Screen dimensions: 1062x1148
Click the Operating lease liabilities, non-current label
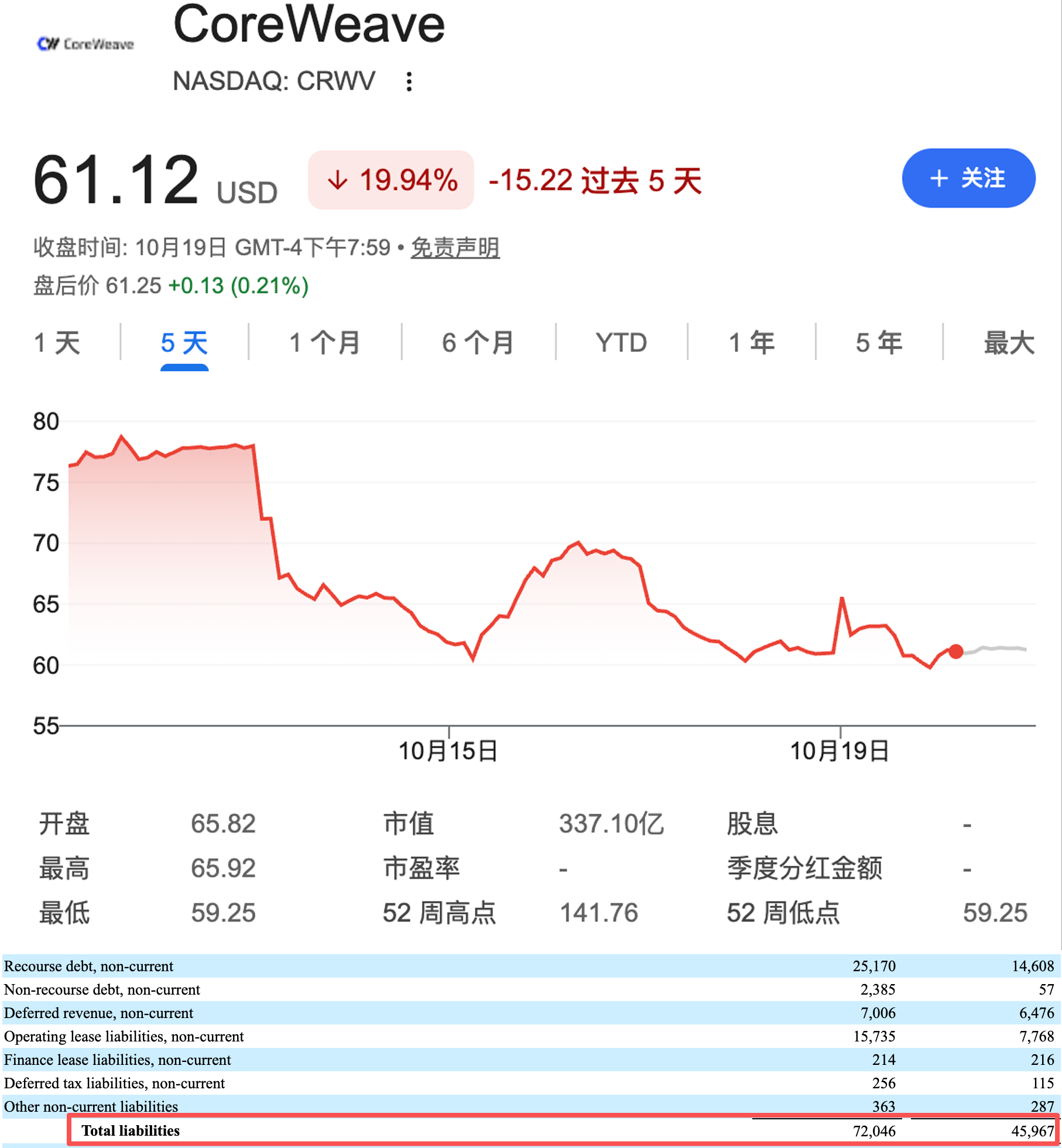(x=124, y=1036)
